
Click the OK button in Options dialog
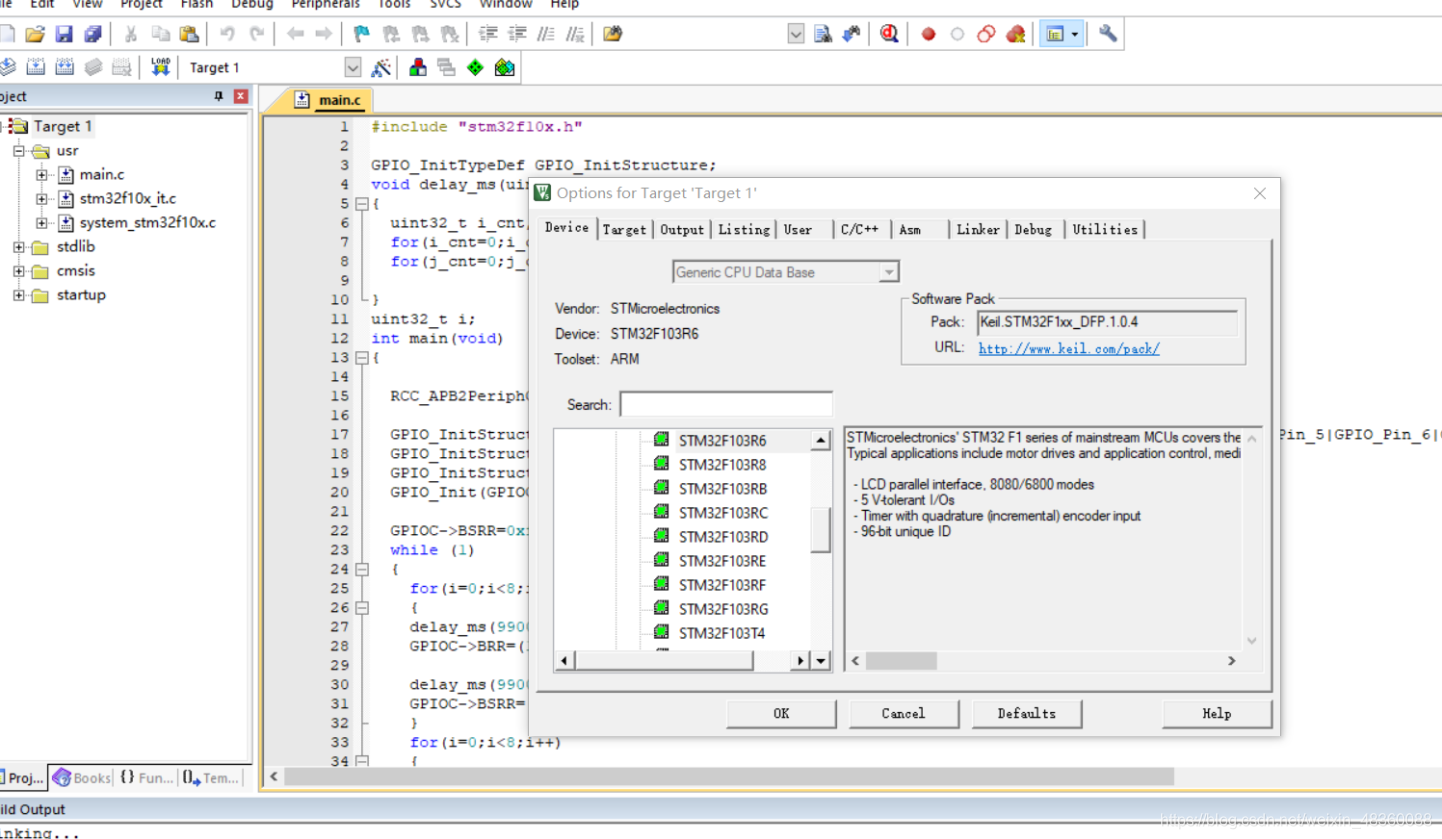point(781,713)
